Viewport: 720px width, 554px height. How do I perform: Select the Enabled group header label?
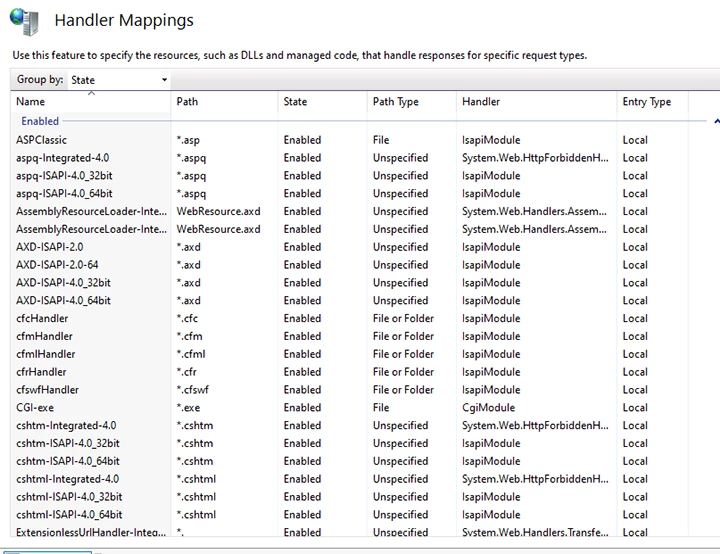[40, 121]
